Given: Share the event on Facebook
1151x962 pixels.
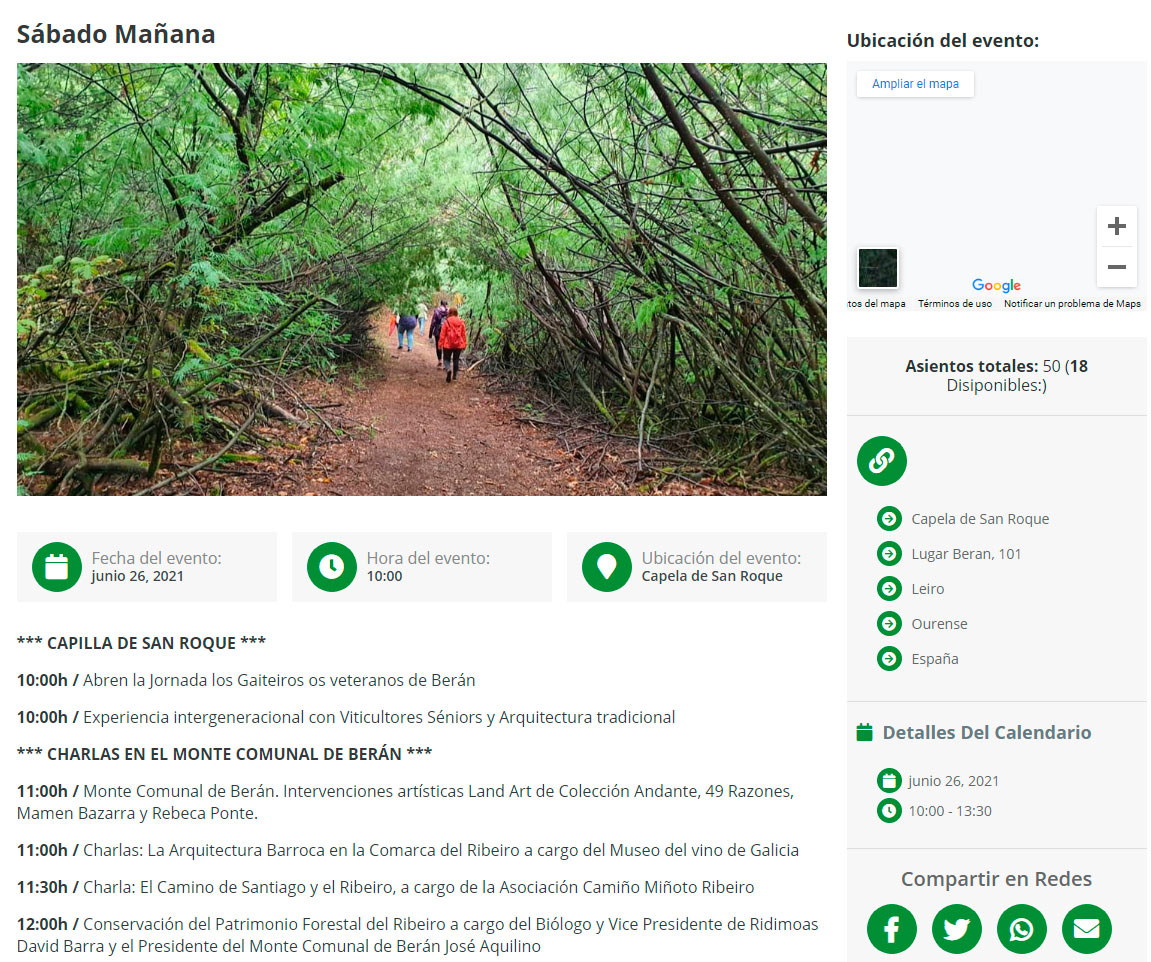Looking at the screenshot, I should pyautogui.click(x=891, y=929).
